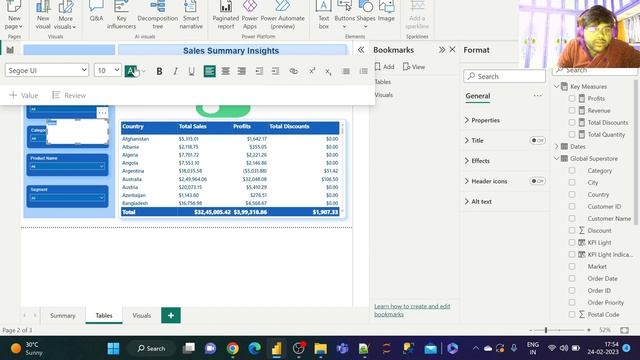Insert Decomposition tree visual
640x360 pixels.
[x=158, y=15]
